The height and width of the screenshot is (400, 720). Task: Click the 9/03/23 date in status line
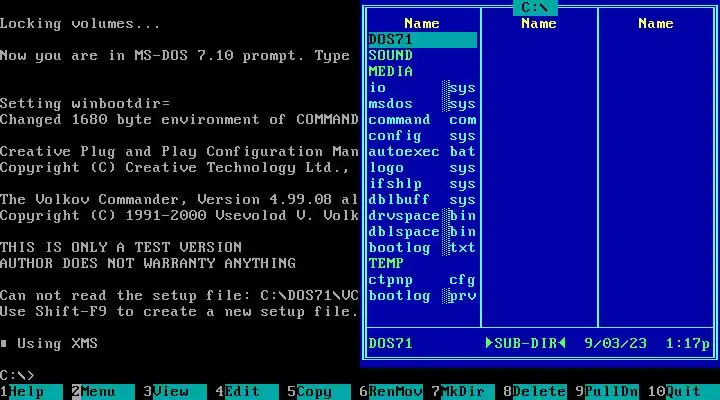(x=616, y=344)
